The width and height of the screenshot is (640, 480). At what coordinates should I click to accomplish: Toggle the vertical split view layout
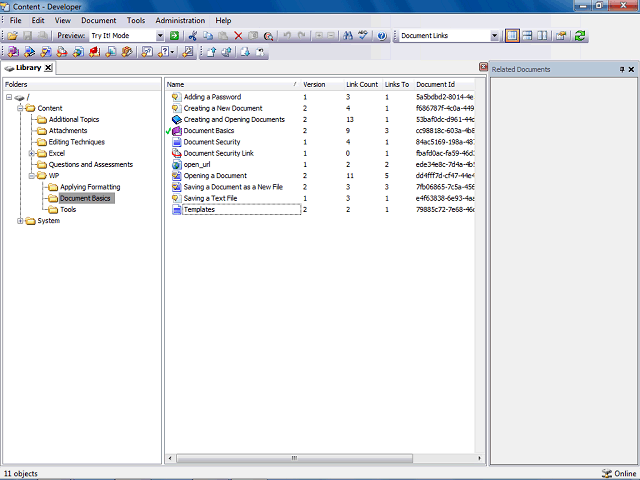(x=542, y=36)
